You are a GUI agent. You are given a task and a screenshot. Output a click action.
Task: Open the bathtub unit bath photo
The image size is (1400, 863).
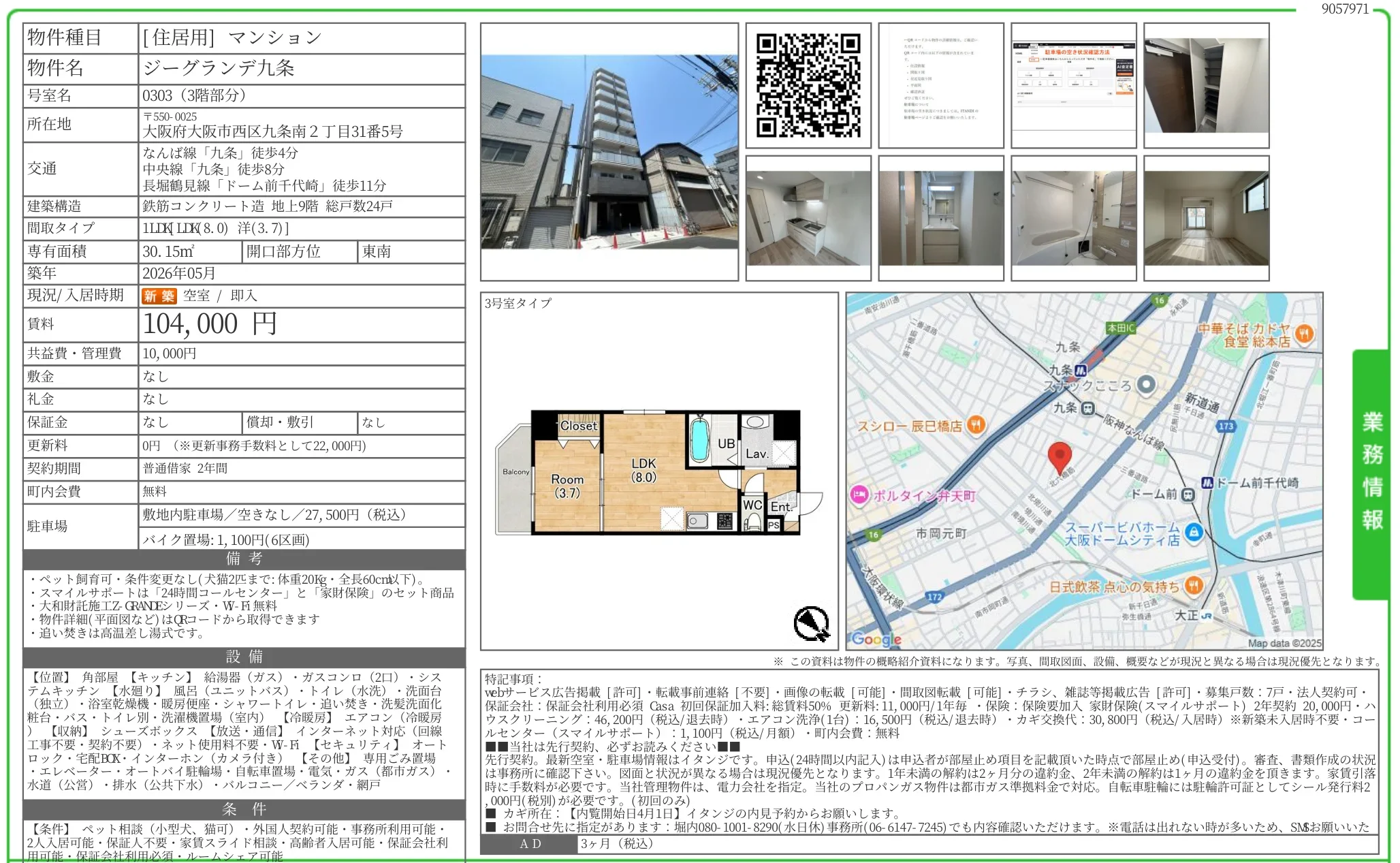pyautogui.click(x=1074, y=218)
